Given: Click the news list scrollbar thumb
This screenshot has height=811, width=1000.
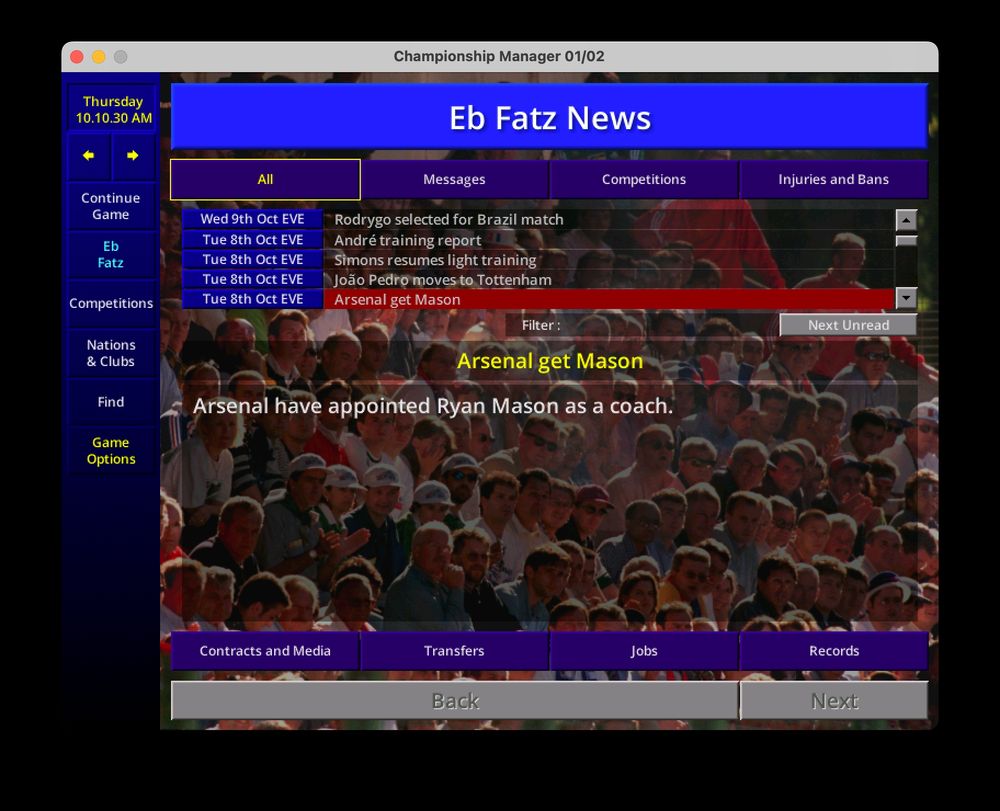Looking at the screenshot, I should [x=906, y=241].
